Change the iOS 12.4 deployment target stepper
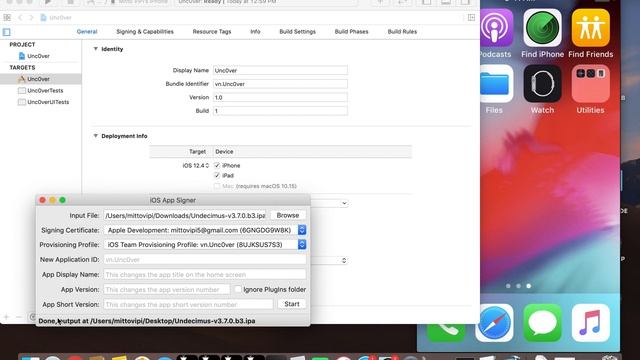Viewport: 640px width, 360px height. (207, 165)
